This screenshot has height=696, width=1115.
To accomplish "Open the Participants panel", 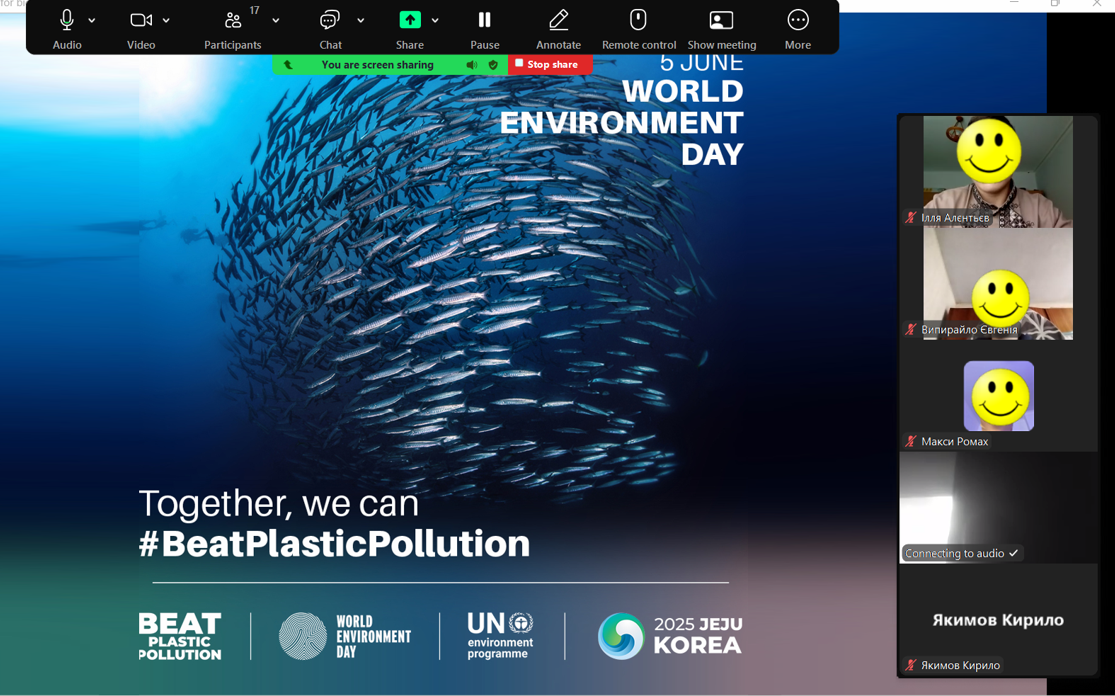I will (x=232, y=20).
